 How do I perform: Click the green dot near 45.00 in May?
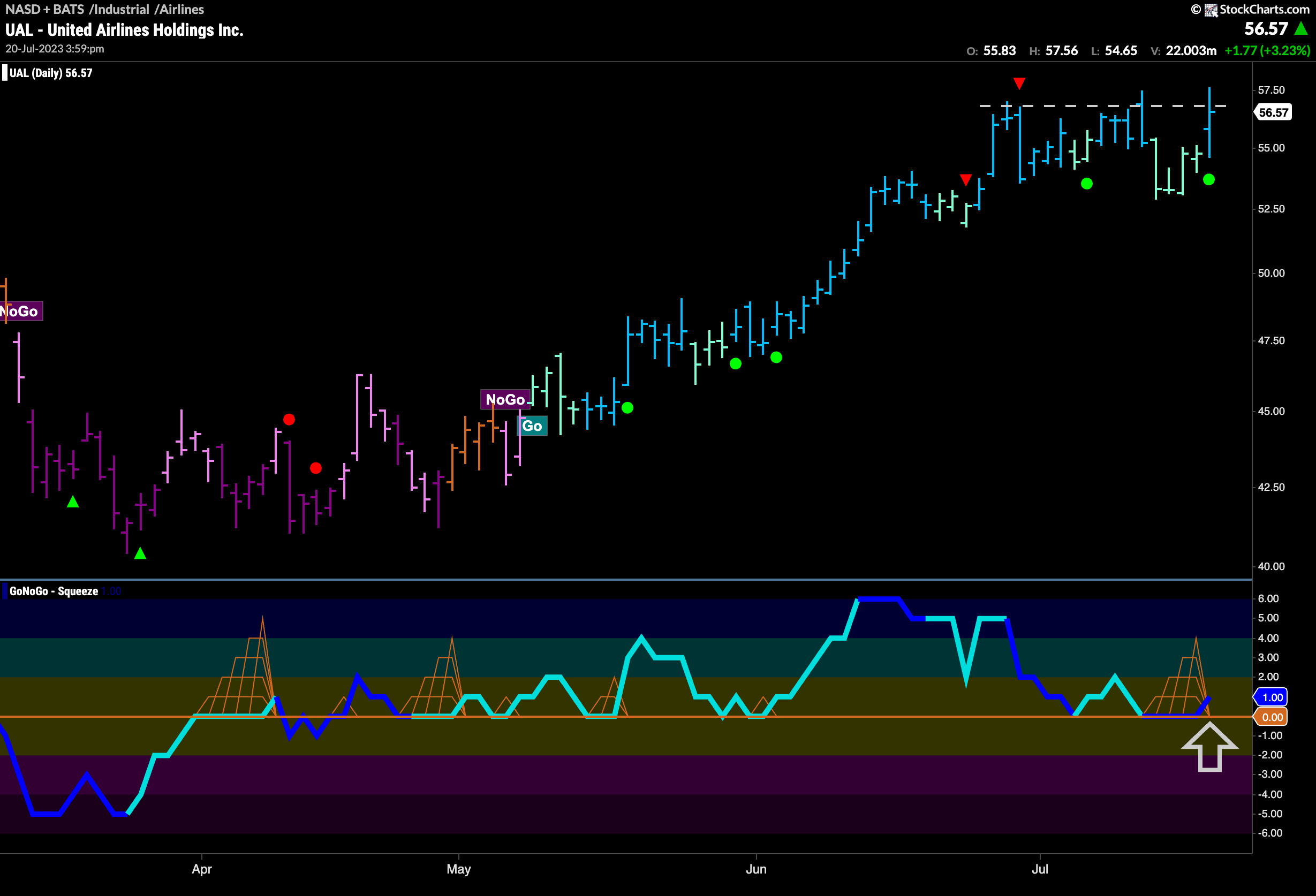pos(627,407)
